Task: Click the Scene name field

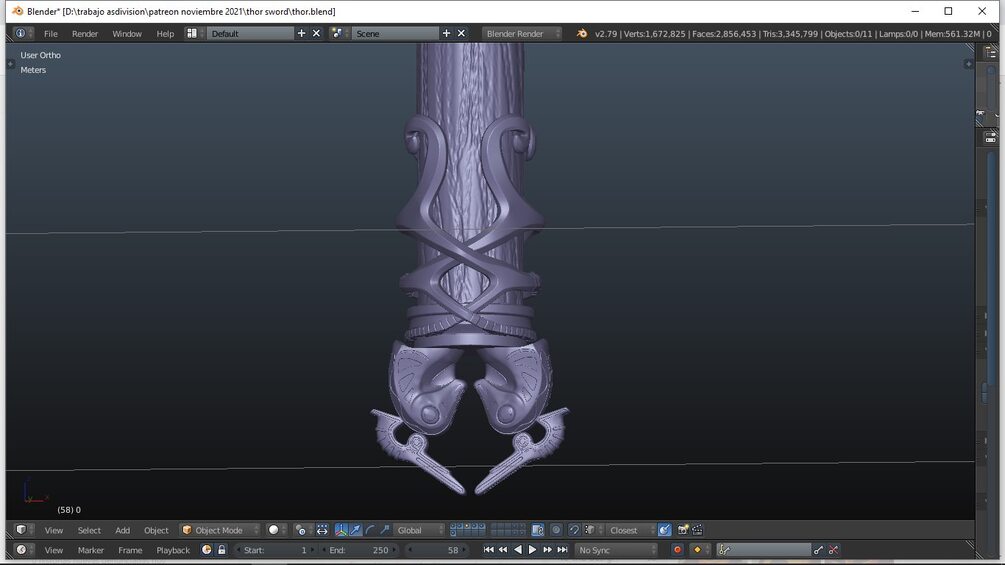Action: [395, 34]
